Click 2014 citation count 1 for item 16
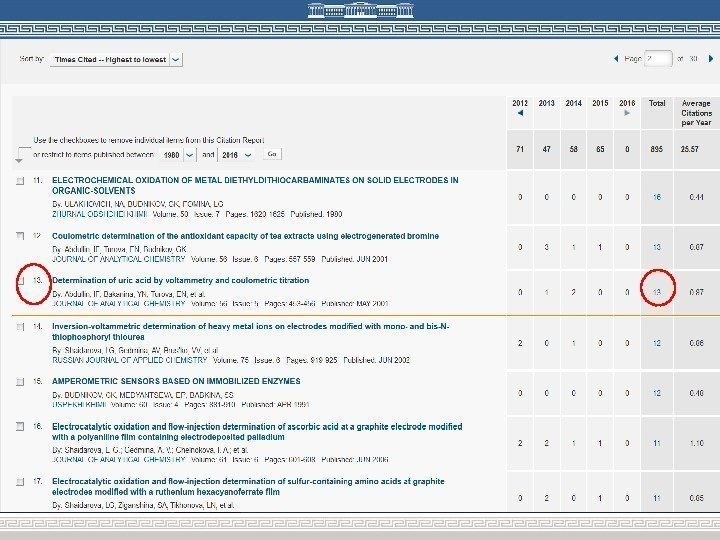The height and width of the screenshot is (540, 720). click(574, 443)
